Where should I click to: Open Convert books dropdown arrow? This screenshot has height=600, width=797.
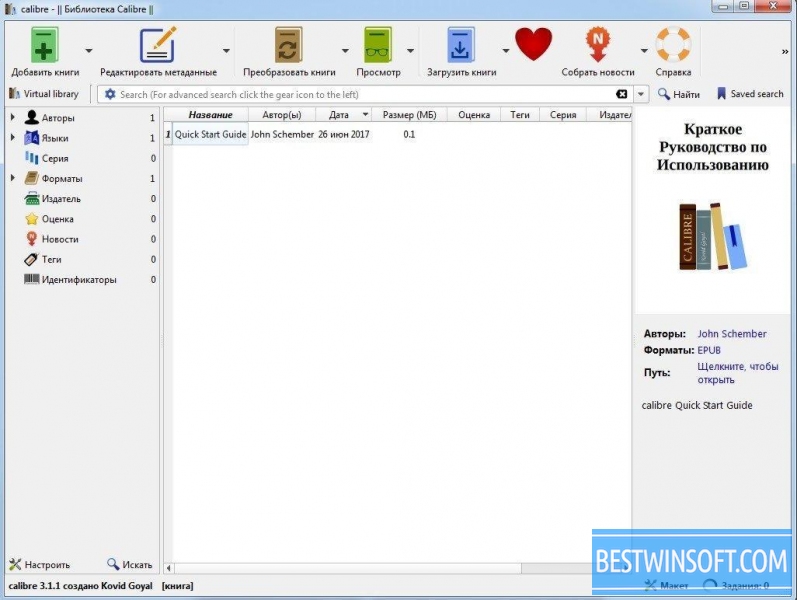345,50
